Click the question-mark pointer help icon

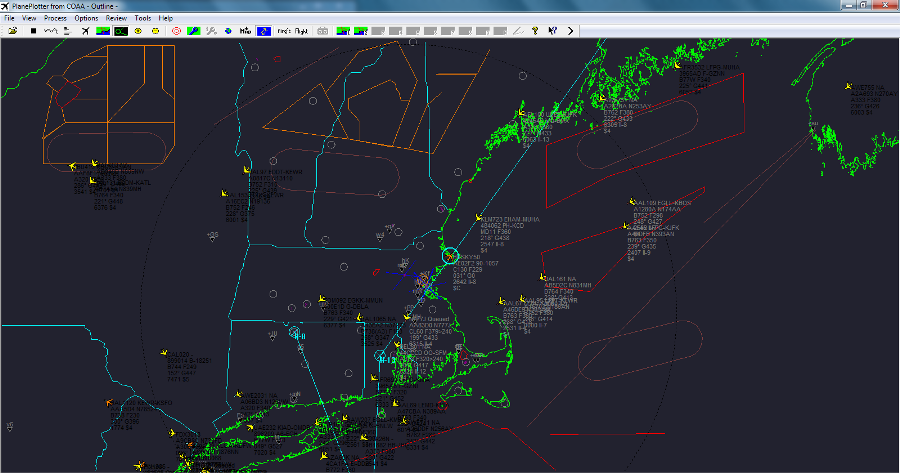[x=552, y=31]
